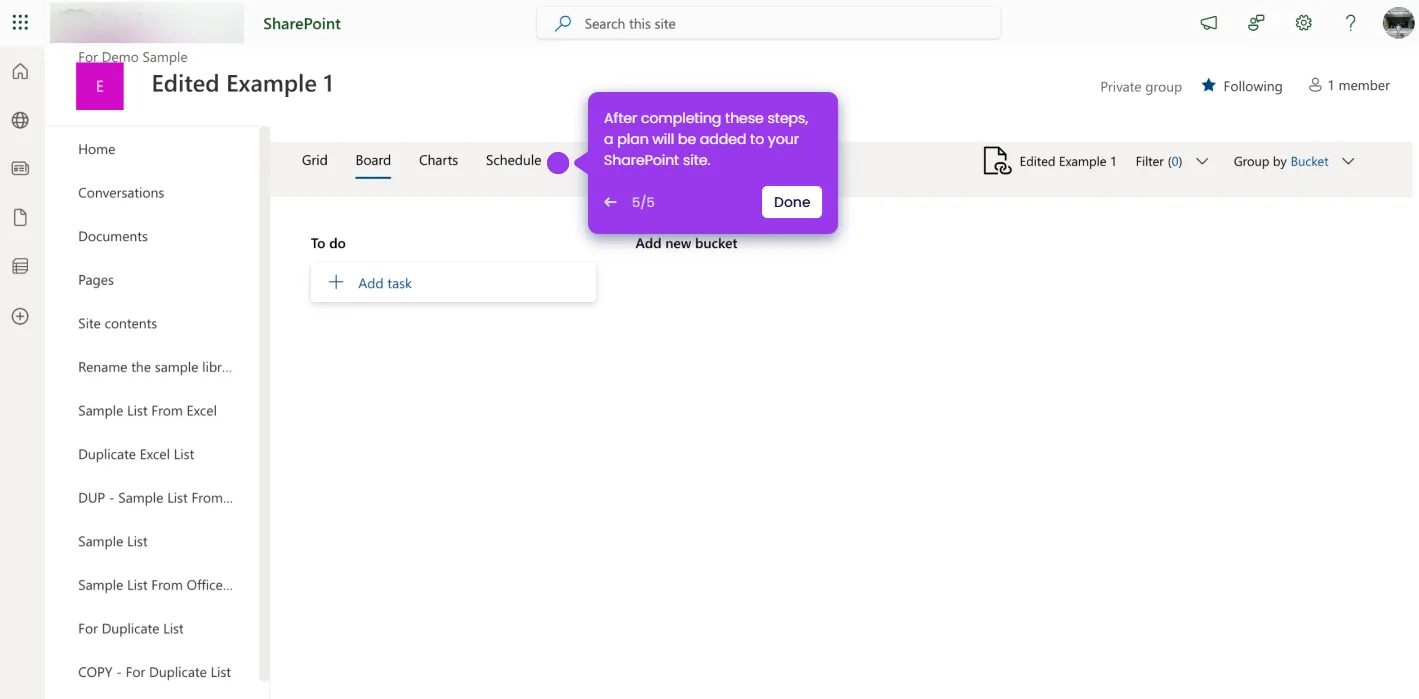Viewport: 1419px width, 699px height.
Task: Open Home in site navigation
Action: tap(97, 149)
